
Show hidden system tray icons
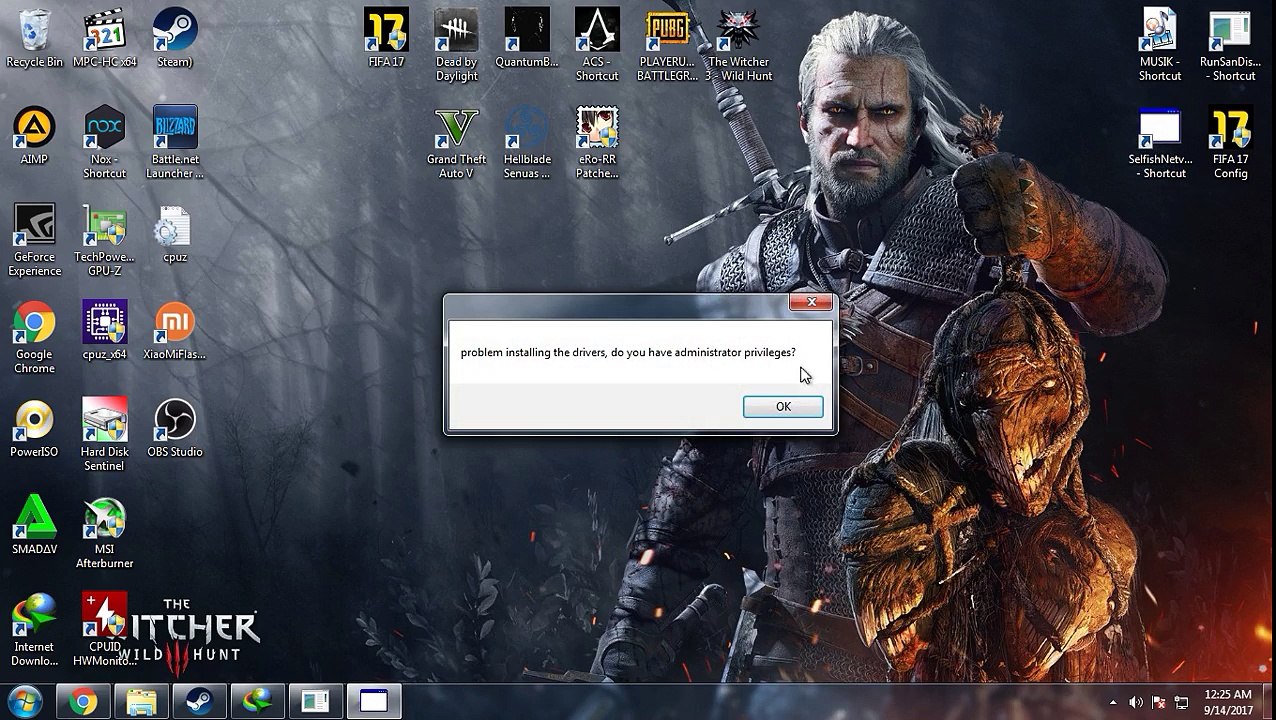1113,703
